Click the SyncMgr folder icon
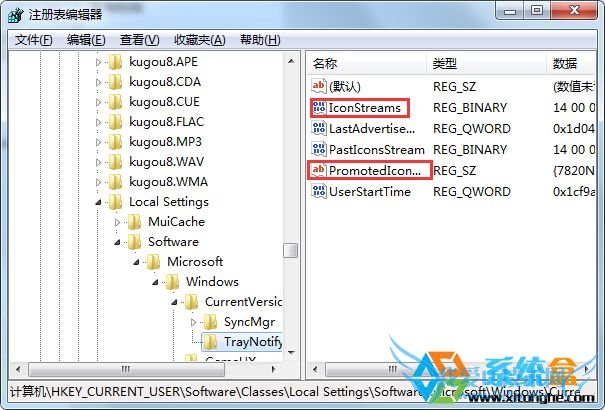Viewport: 605px width, 410px height. [210, 322]
